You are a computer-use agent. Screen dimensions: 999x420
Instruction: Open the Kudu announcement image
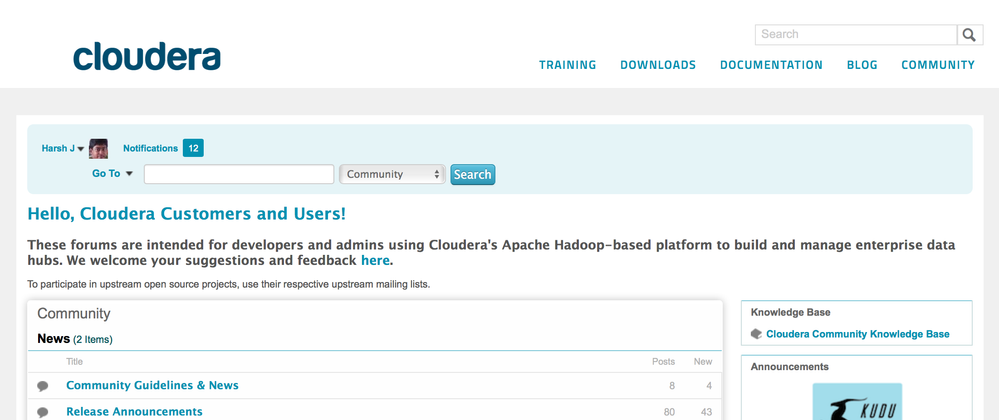[x=857, y=402]
